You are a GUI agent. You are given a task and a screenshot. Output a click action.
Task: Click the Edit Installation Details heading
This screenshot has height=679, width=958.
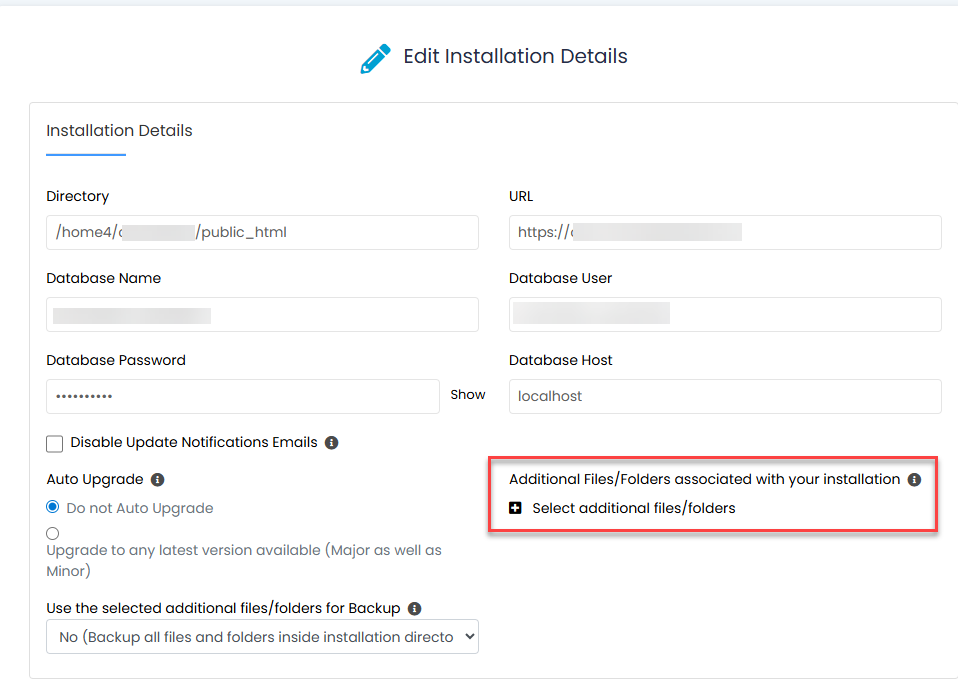pyautogui.click(x=515, y=56)
